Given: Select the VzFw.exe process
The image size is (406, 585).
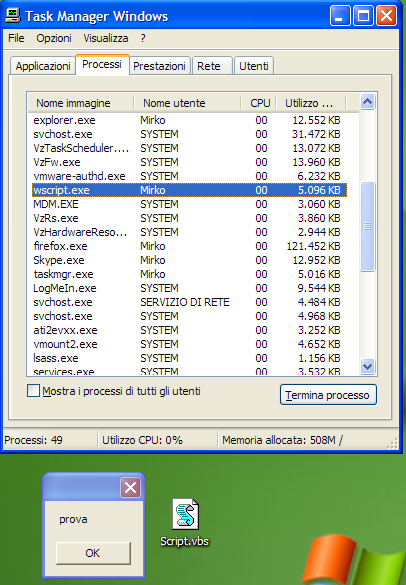Looking at the screenshot, I should point(189,162).
